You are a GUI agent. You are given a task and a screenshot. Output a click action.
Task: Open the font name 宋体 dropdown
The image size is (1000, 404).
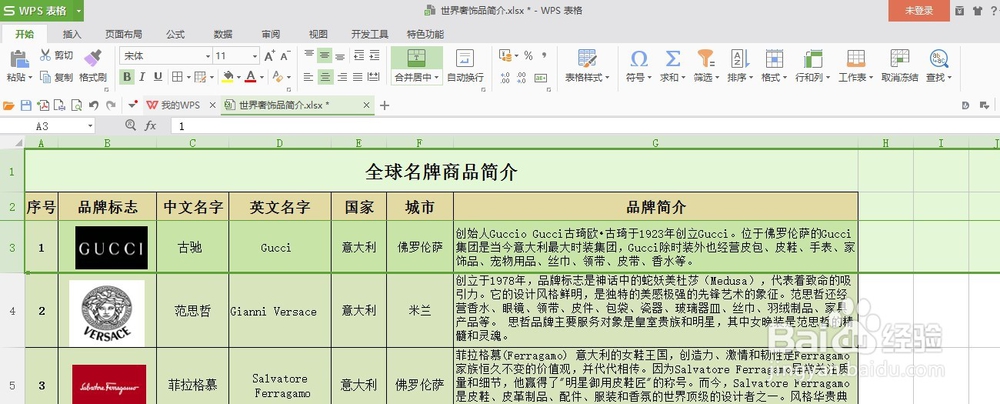(x=207, y=56)
